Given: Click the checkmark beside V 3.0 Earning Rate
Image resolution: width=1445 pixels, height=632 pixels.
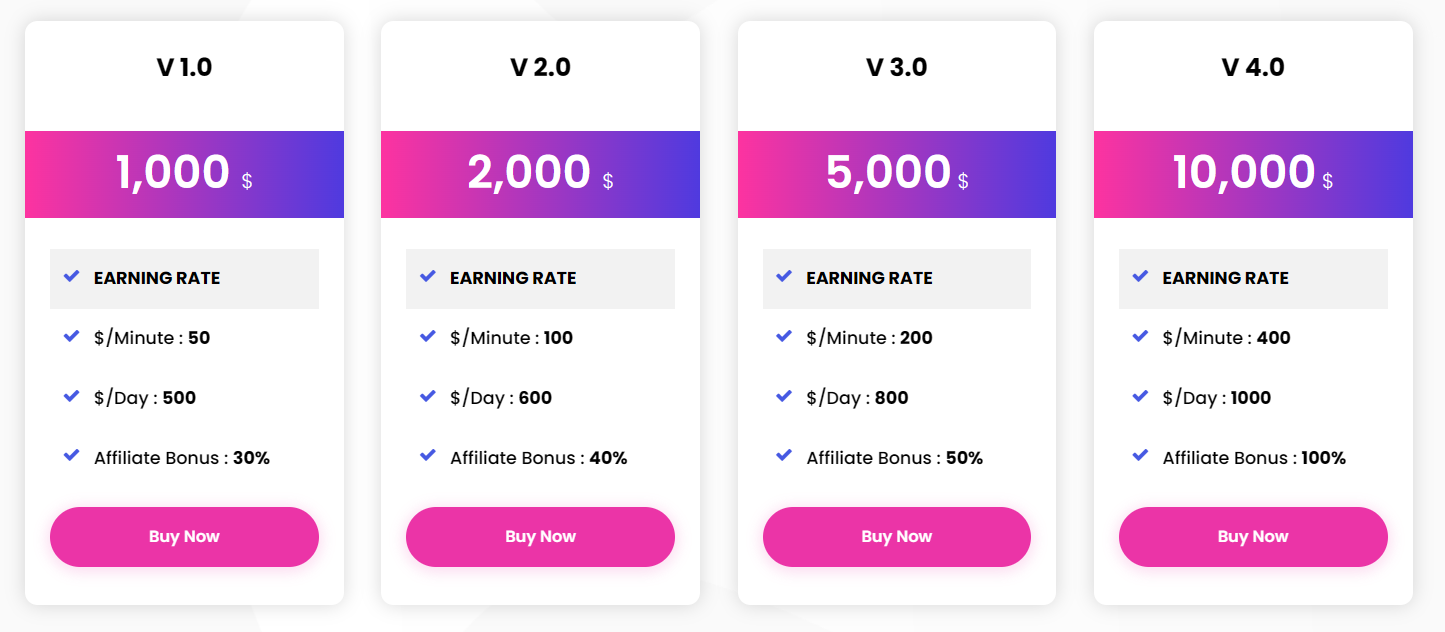Looking at the screenshot, I should point(784,276).
